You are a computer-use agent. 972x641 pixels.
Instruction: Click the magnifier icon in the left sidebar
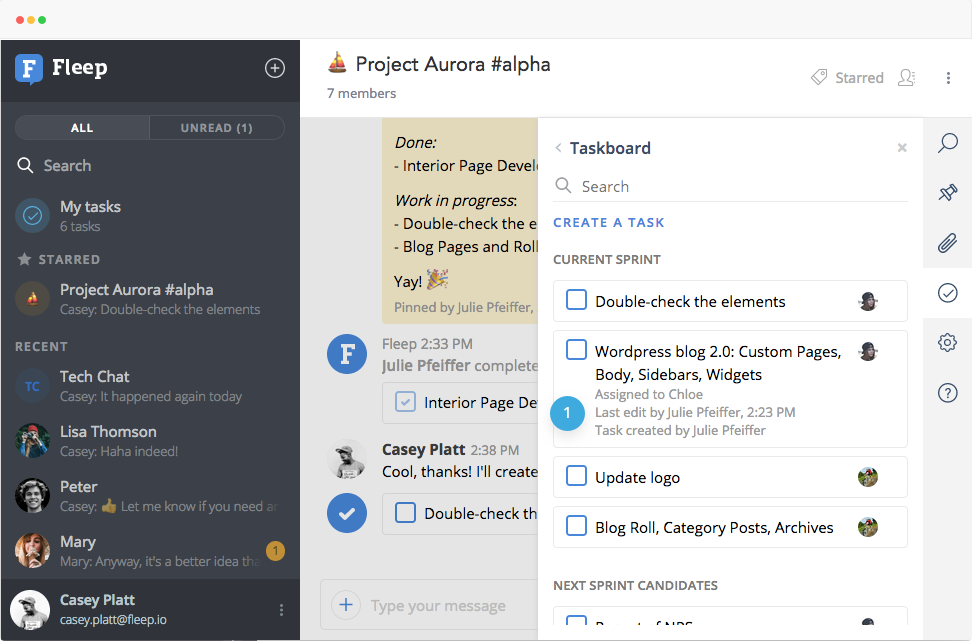(25, 166)
